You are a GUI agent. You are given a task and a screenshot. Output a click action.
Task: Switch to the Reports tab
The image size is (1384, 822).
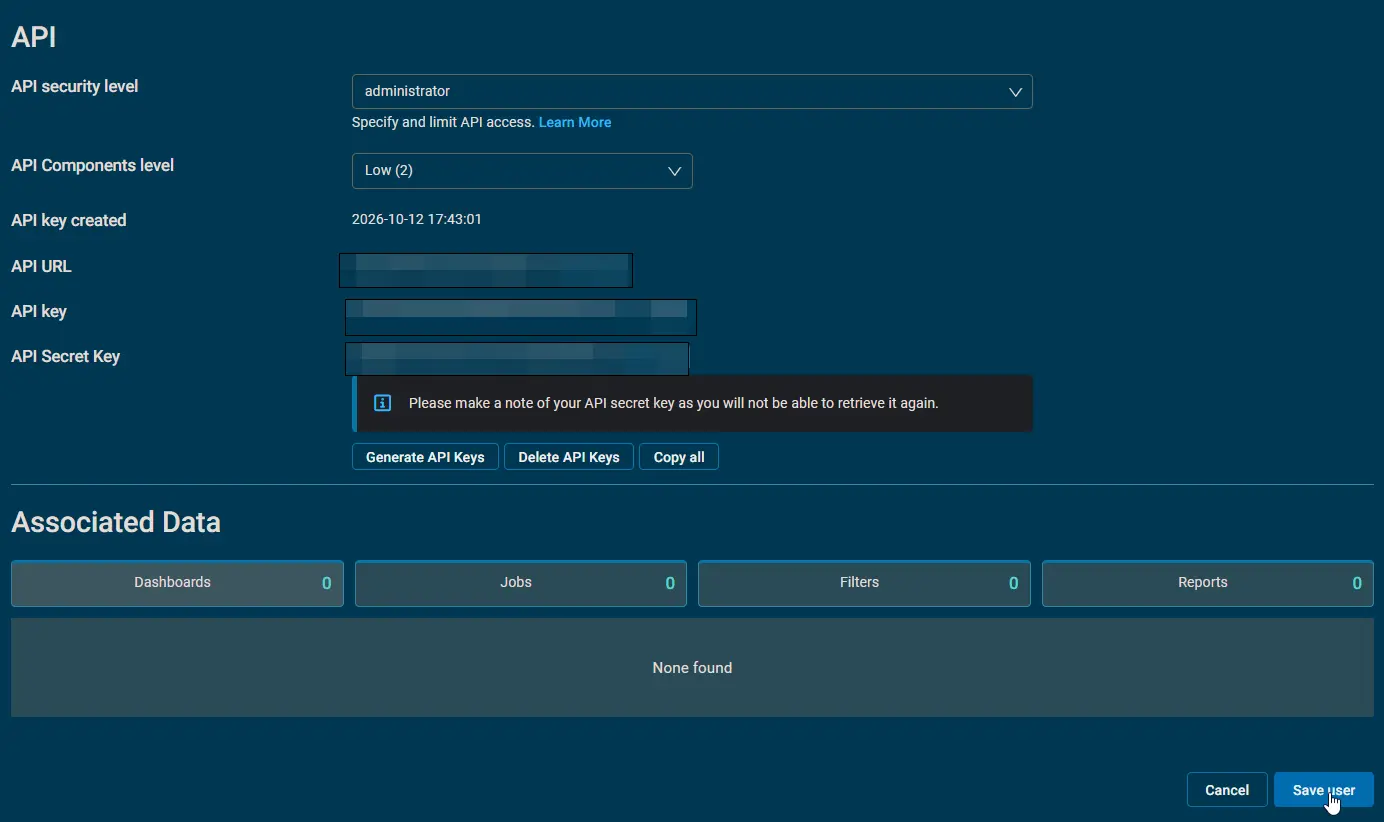coord(1208,583)
